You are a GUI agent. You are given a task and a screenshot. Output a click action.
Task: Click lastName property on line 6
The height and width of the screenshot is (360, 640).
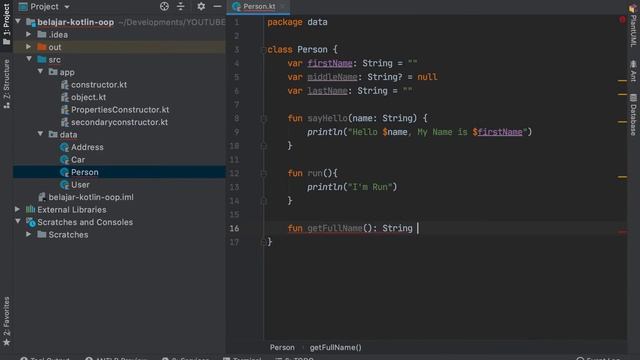pos(327,91)
